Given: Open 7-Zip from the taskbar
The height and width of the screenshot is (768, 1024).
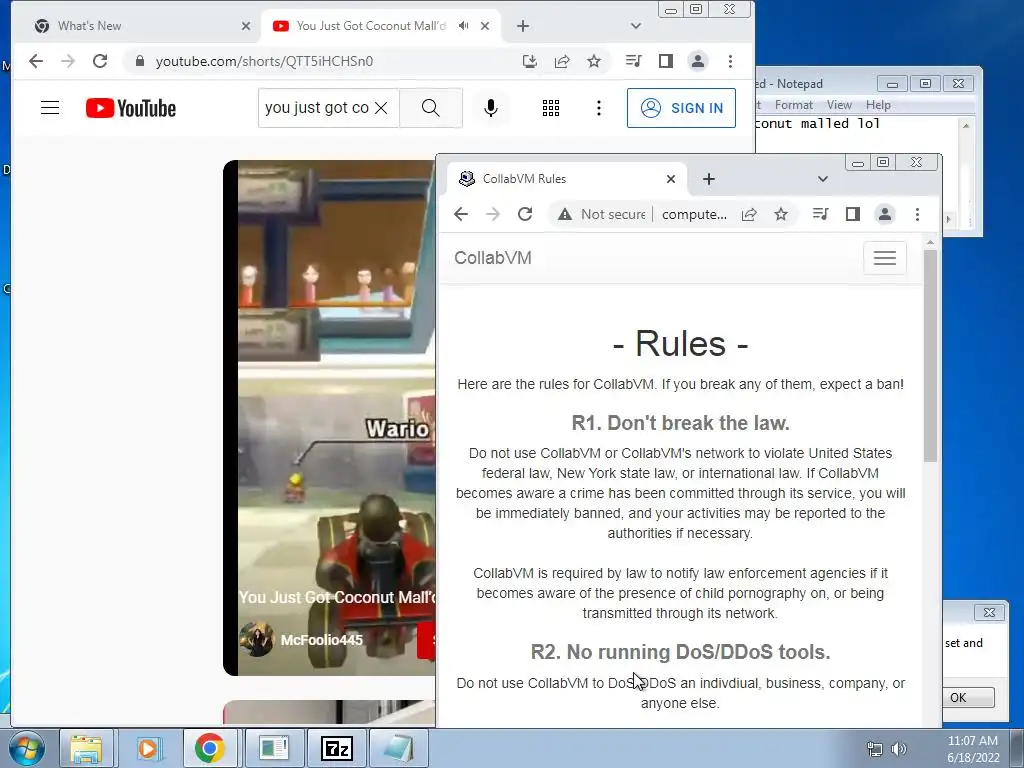Looking at the screenshot, I should click(x=337, y=748).
